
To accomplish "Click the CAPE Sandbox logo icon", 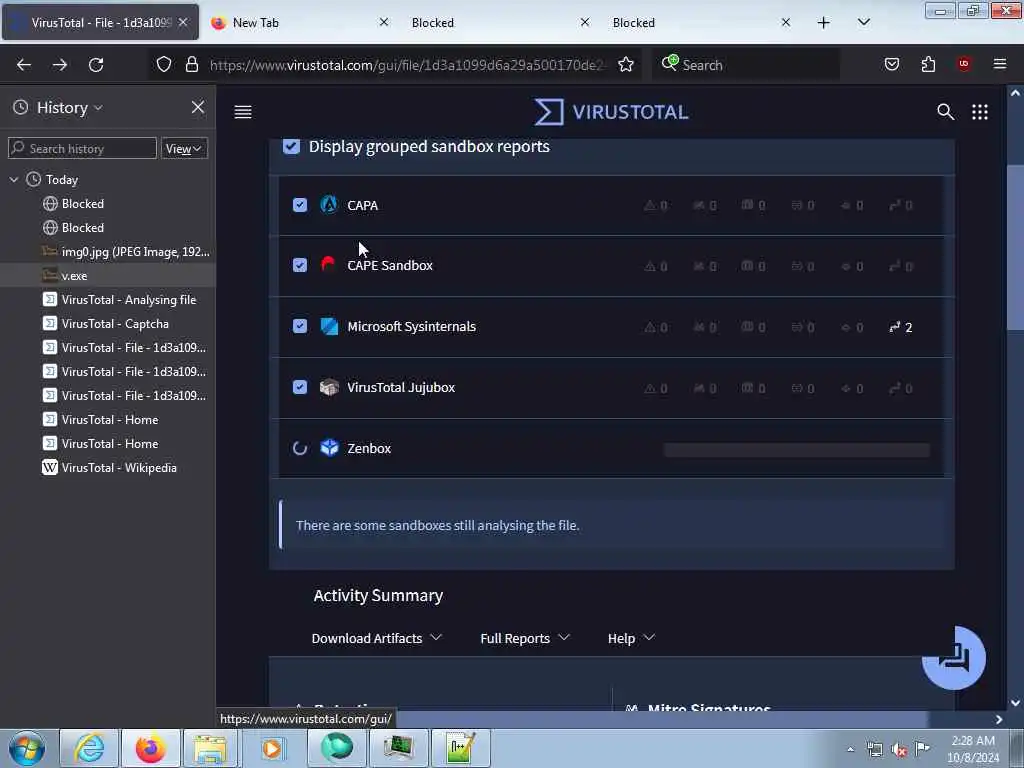I will pyautogui.click(x=328, y=264).
